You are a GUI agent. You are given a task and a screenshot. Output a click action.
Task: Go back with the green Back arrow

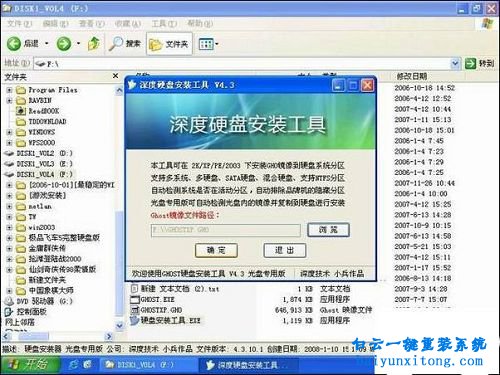14,43
